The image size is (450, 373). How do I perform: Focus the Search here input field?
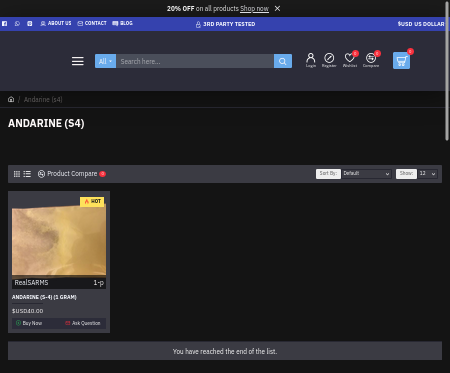pos(195,61)
